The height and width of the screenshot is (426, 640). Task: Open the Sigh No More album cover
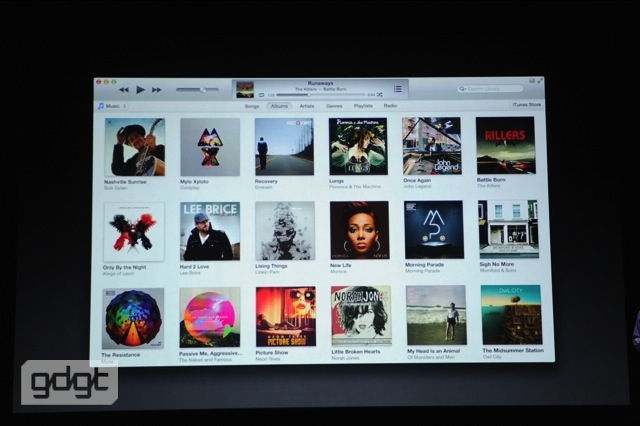pyautogui.click(x=509, y=229)
